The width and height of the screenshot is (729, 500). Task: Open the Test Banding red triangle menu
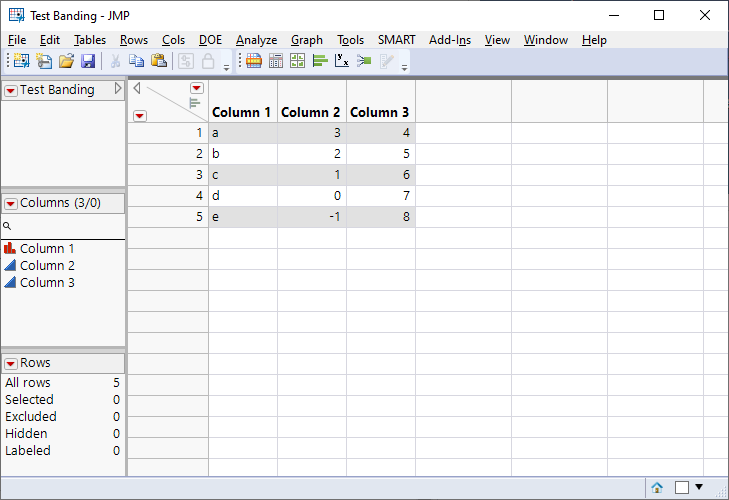point(11,90)
